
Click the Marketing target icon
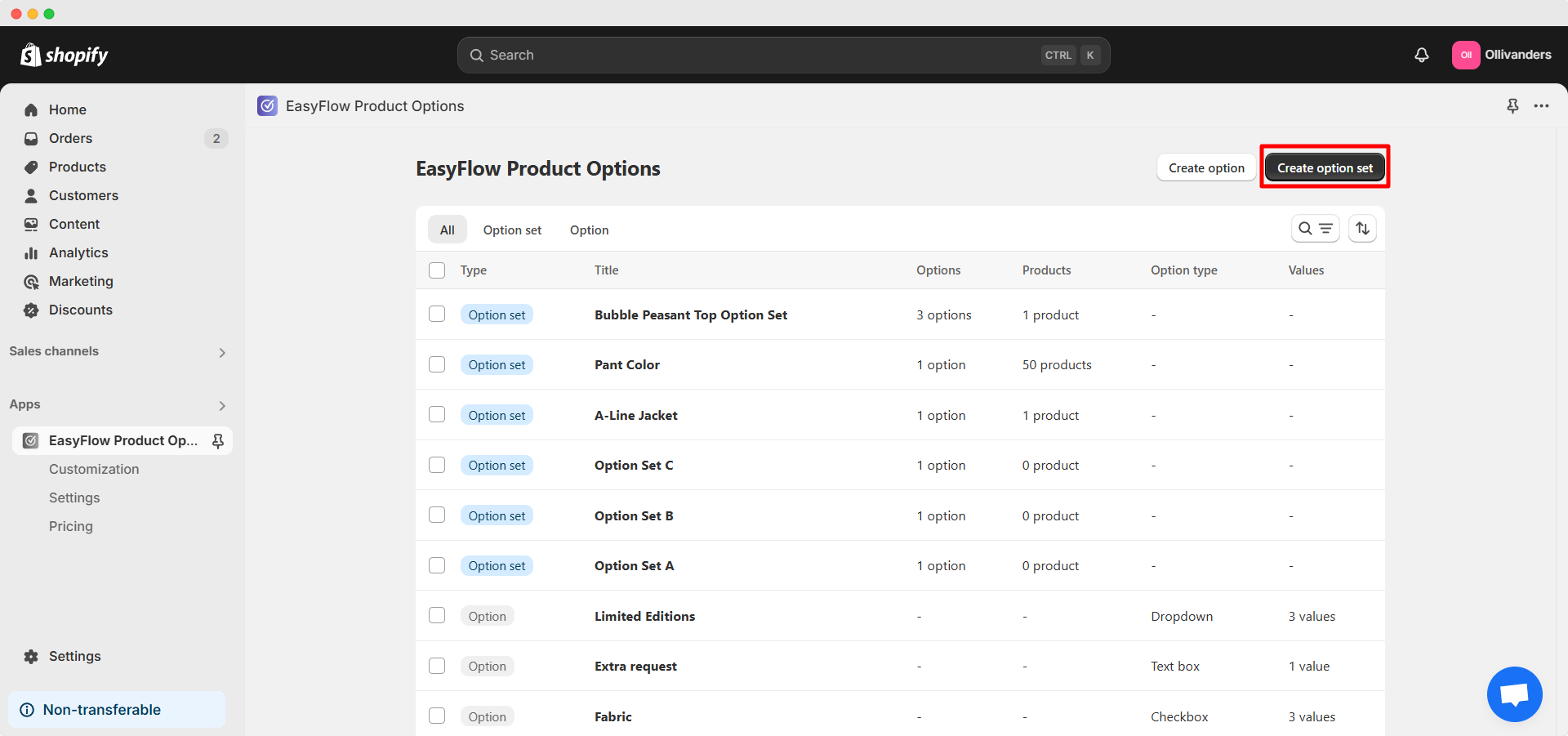click(31, 281)
